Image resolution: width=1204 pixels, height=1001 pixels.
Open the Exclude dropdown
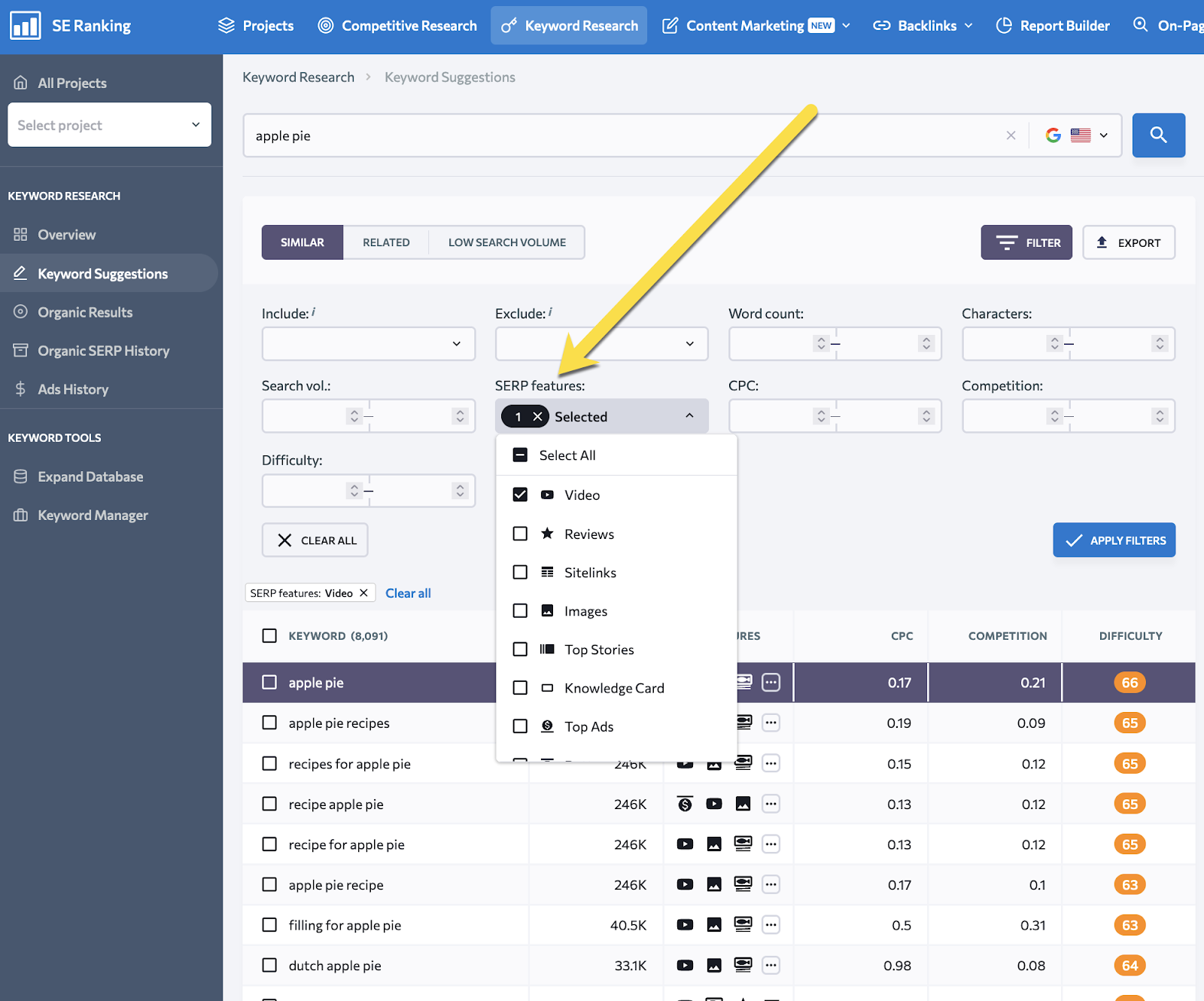coord(602,343)
